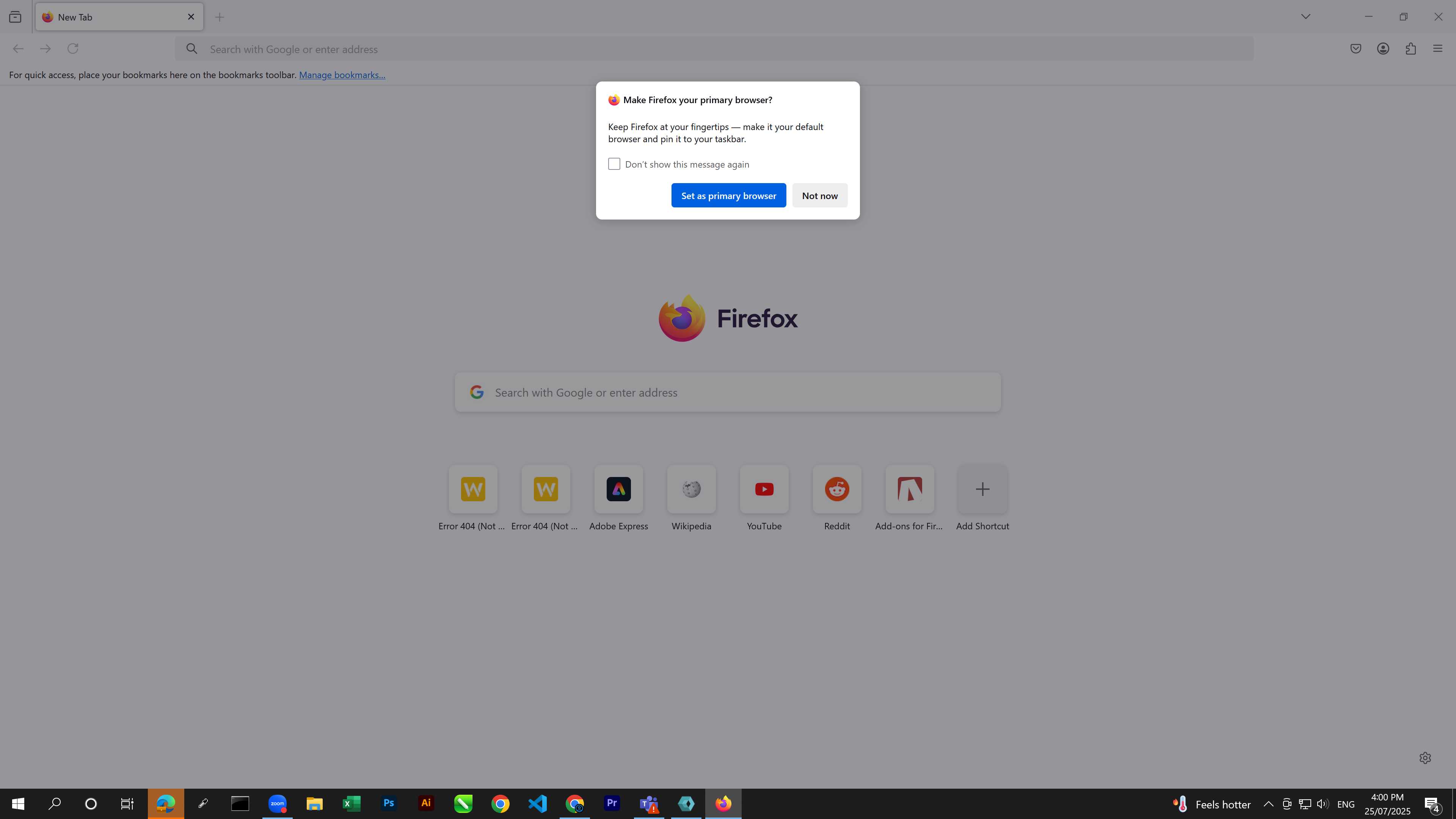Open Excel from the taskbar

coord(351,804)
